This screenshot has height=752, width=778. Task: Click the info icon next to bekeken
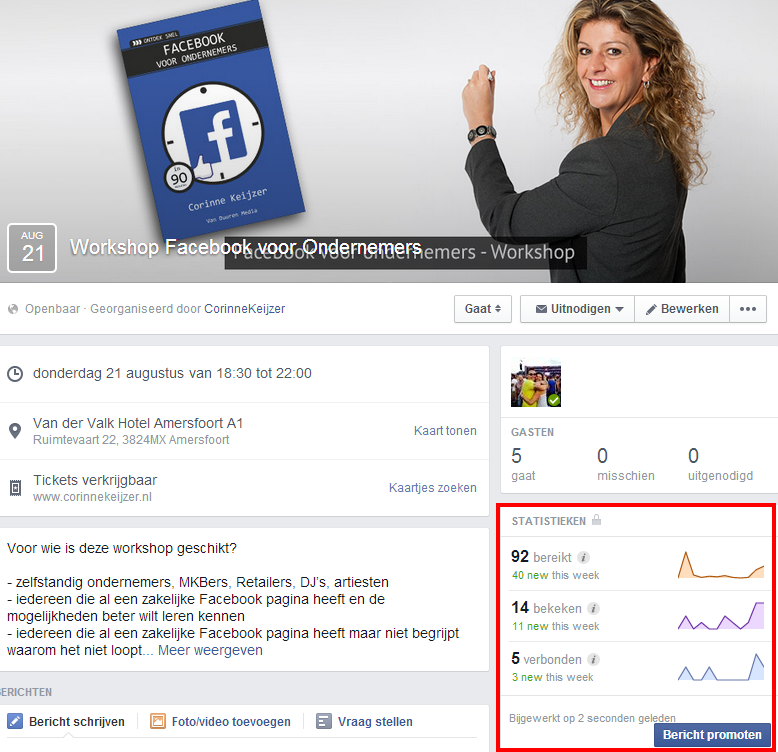click(x=593, y=608)
